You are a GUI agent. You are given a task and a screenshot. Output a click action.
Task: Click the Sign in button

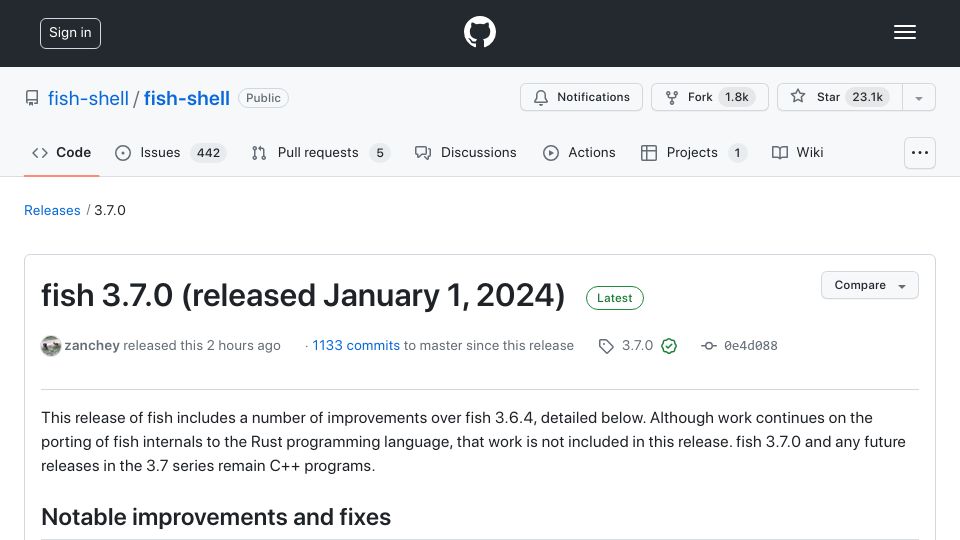70,33
